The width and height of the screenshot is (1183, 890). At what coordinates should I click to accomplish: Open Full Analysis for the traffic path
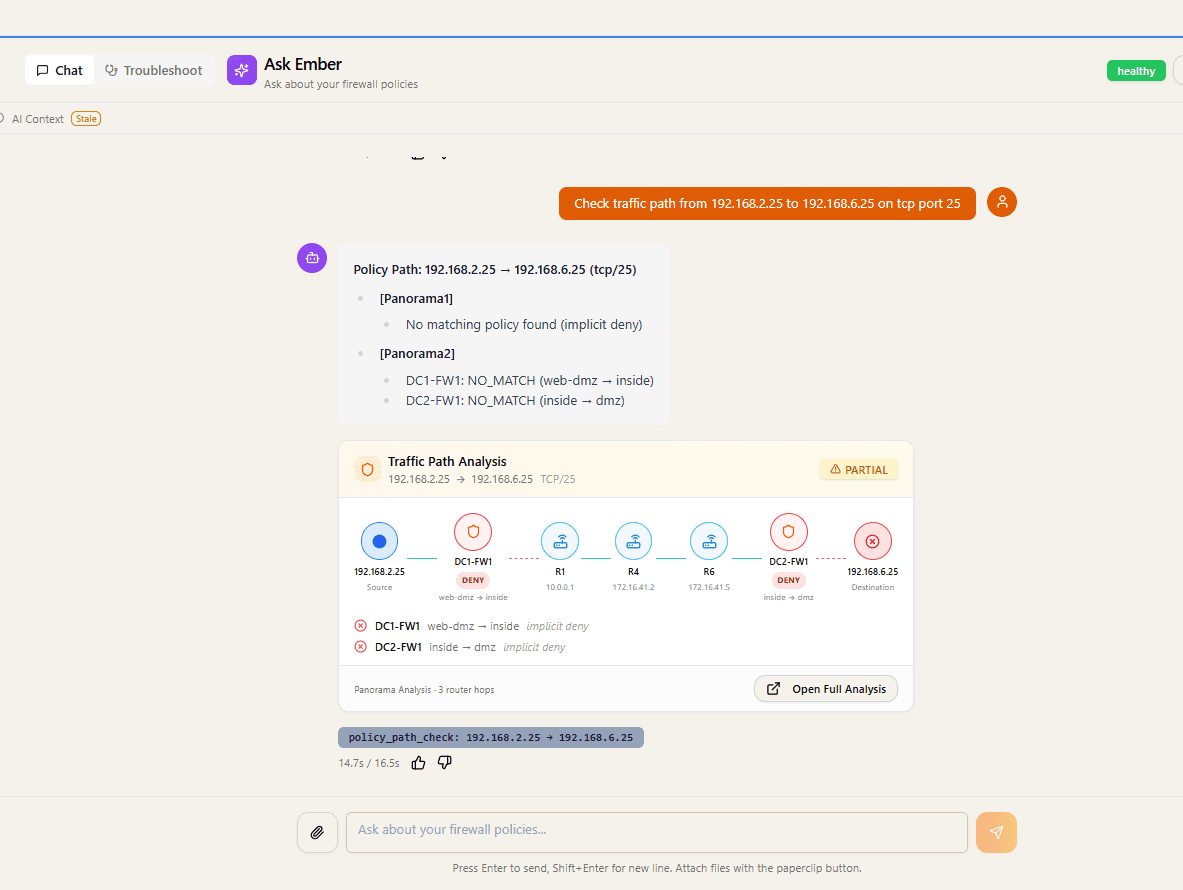click(x=825, y=688)
